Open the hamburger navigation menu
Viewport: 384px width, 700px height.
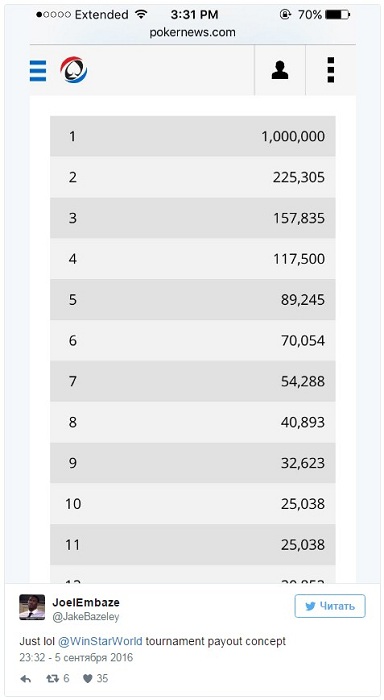38,71
